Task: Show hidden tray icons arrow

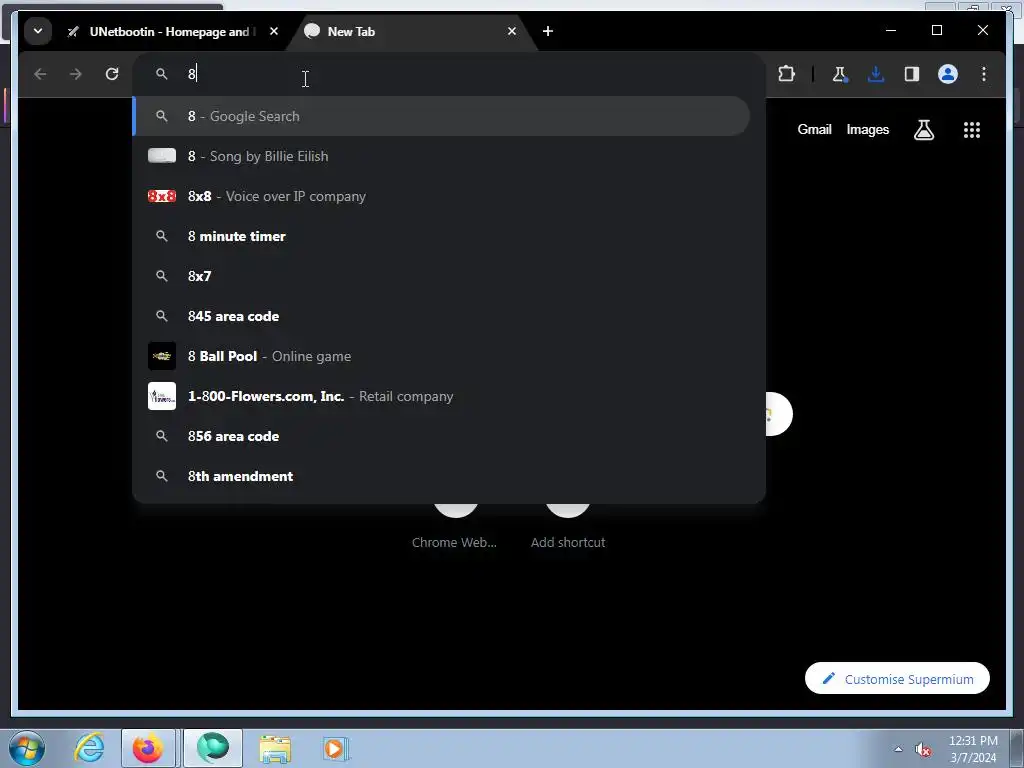Action: click(898, 749)
